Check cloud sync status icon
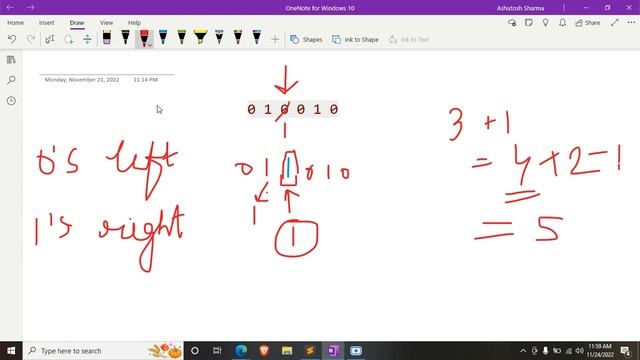 coord(512,23)
